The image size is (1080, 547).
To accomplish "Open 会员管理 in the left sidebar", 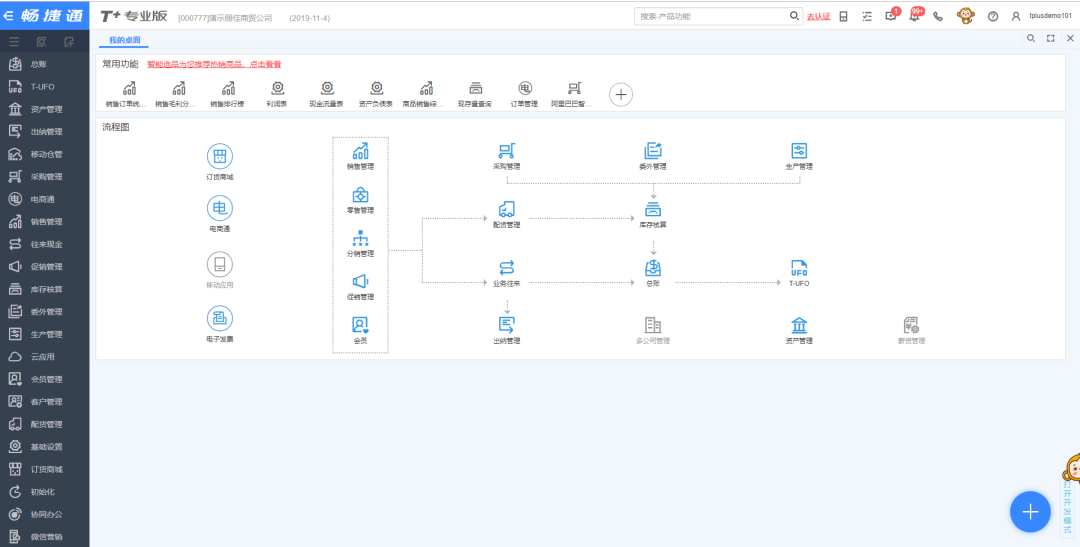I will click(44, 379).
